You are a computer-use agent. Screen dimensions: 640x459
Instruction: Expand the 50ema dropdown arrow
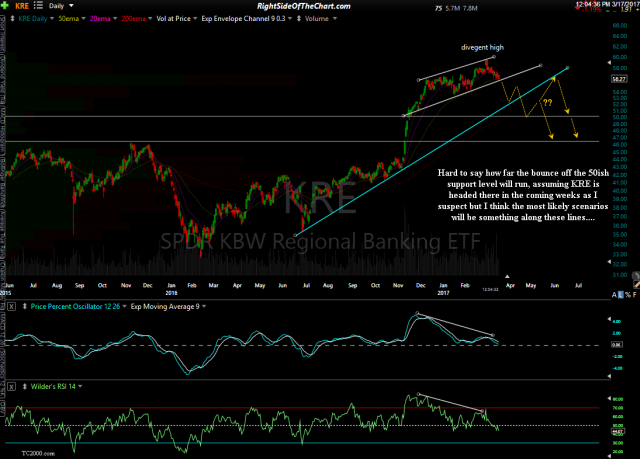tap(83, 18)
